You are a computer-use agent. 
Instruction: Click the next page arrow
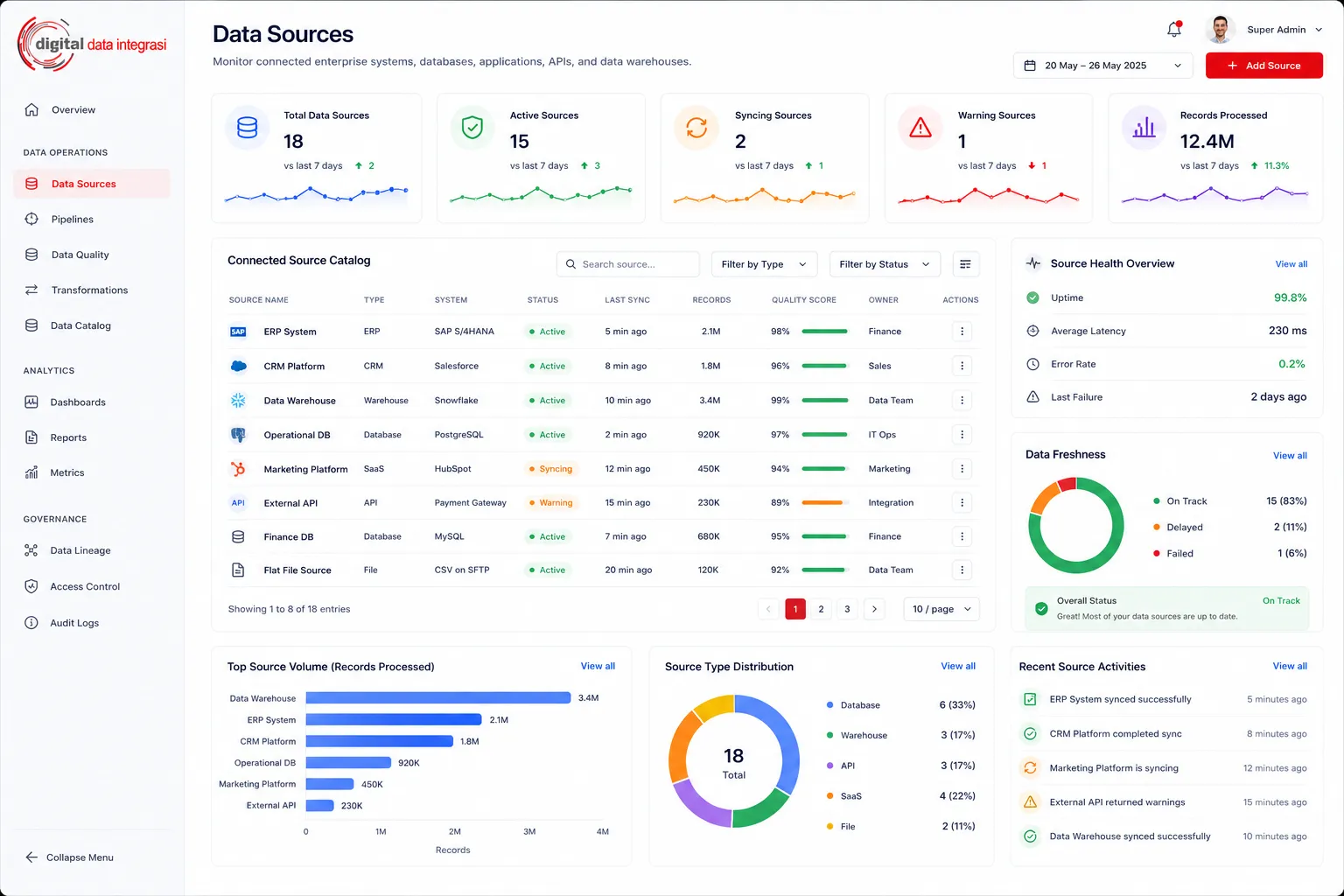[874, 609]
